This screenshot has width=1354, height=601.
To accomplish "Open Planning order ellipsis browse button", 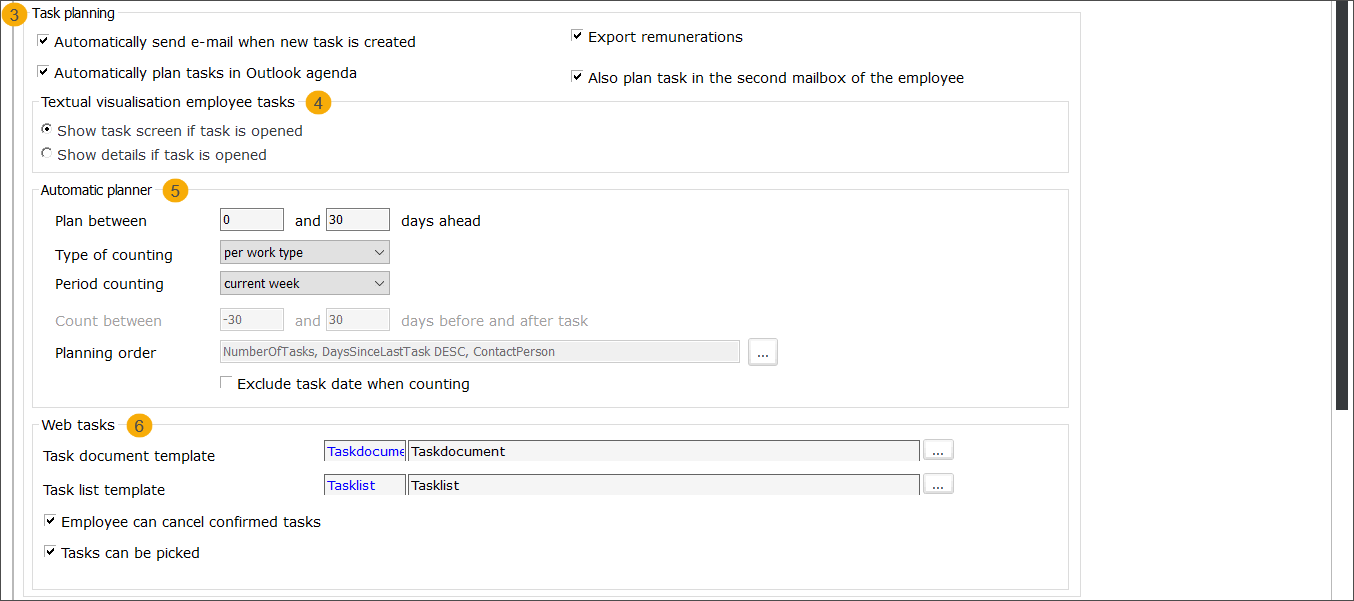I will click(763, 352).
